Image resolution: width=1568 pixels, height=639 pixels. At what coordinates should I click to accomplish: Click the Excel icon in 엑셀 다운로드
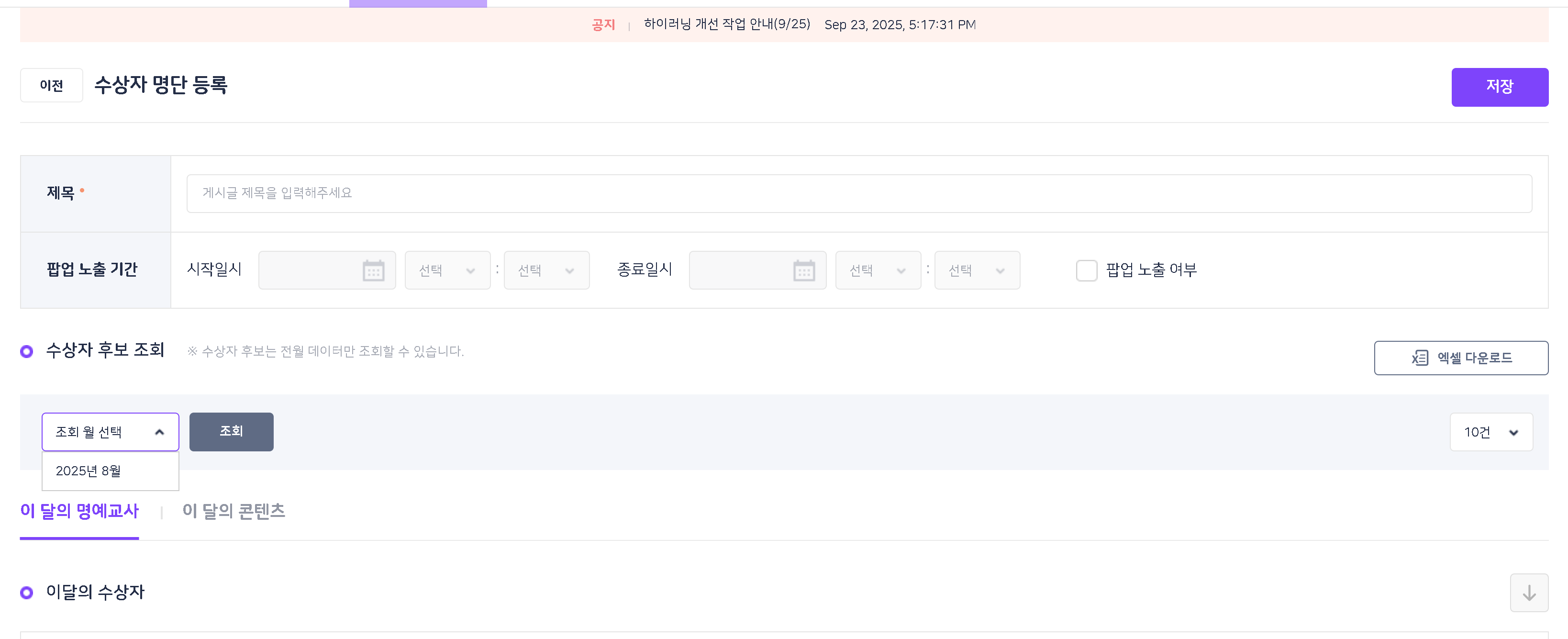point(1420,358)
